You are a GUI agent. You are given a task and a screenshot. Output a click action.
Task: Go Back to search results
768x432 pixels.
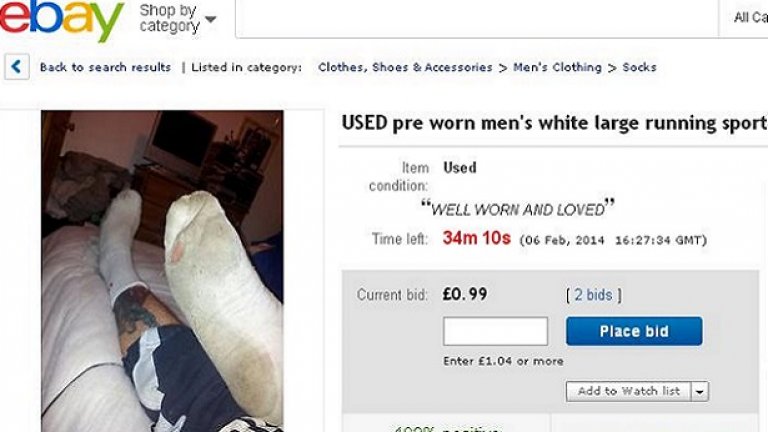coord(105,67)
